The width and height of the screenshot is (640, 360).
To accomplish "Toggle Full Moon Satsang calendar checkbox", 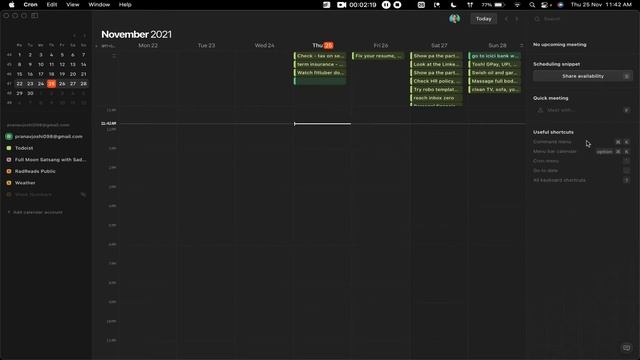I will coord(9,160).
